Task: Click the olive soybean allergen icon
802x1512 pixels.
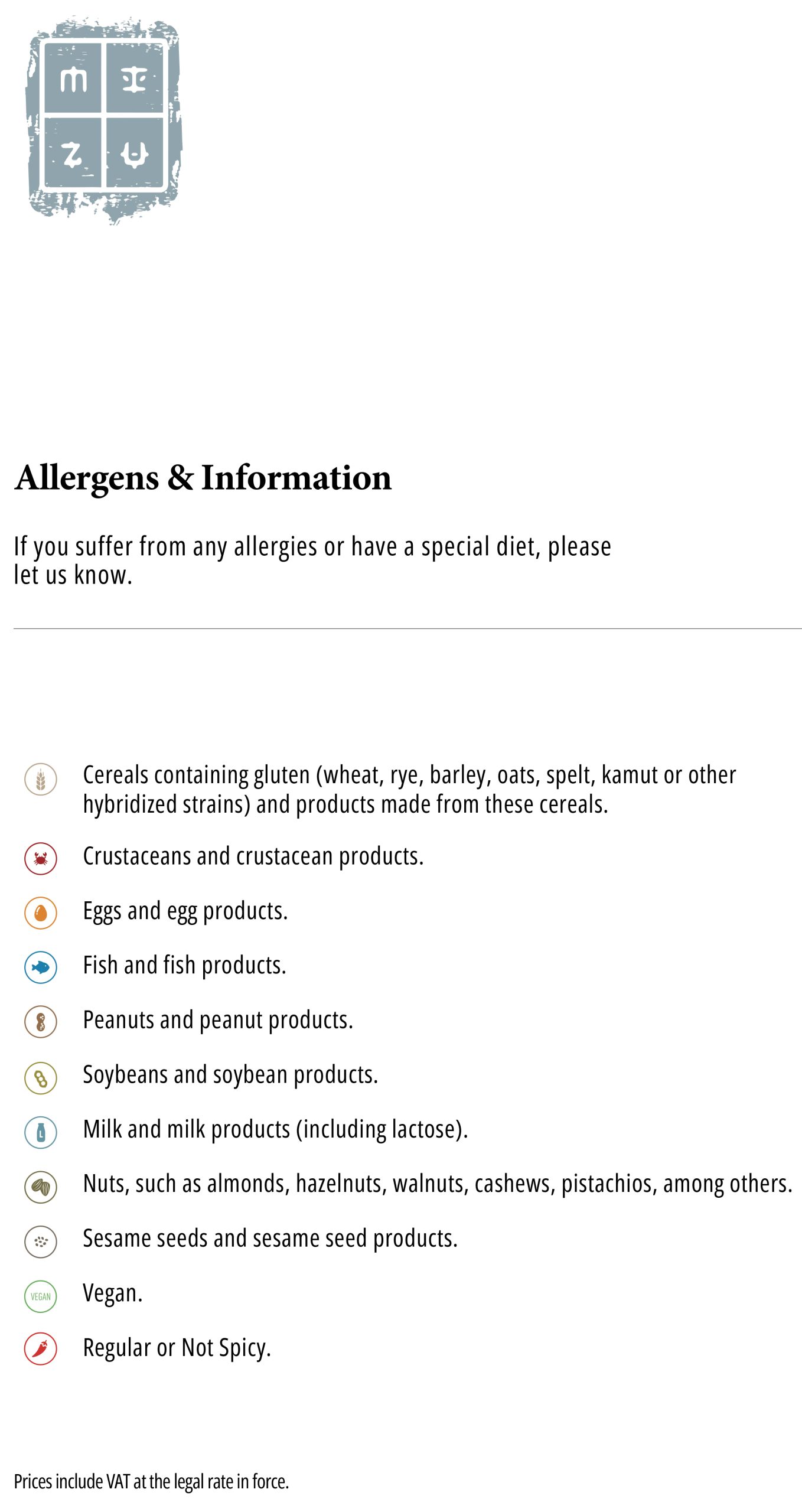Action: 41,1077
